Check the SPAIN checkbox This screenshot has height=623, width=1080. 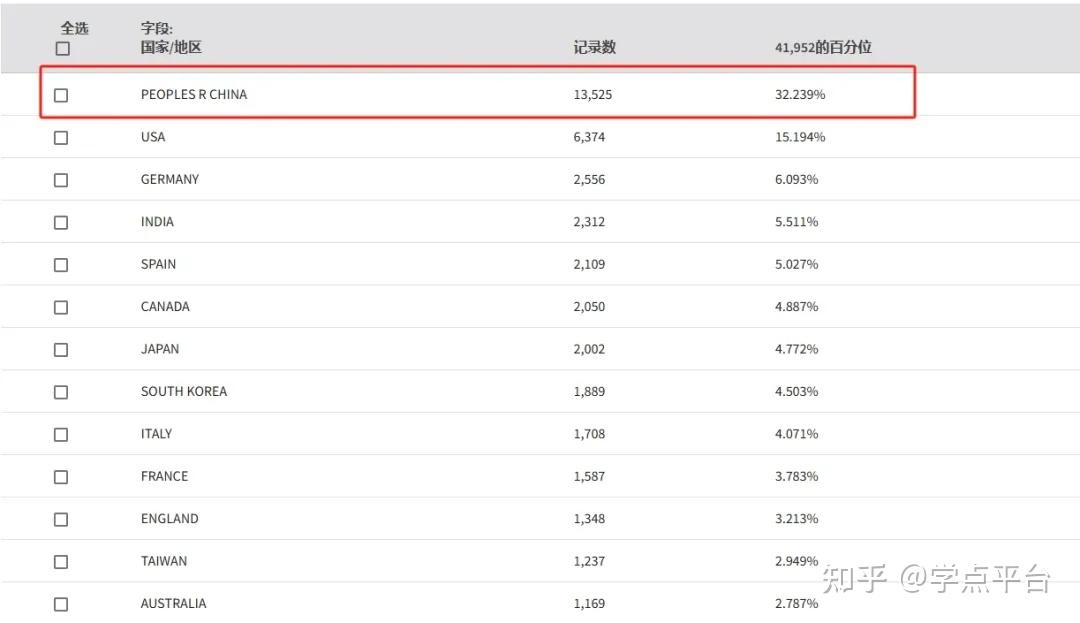[61, 265]
